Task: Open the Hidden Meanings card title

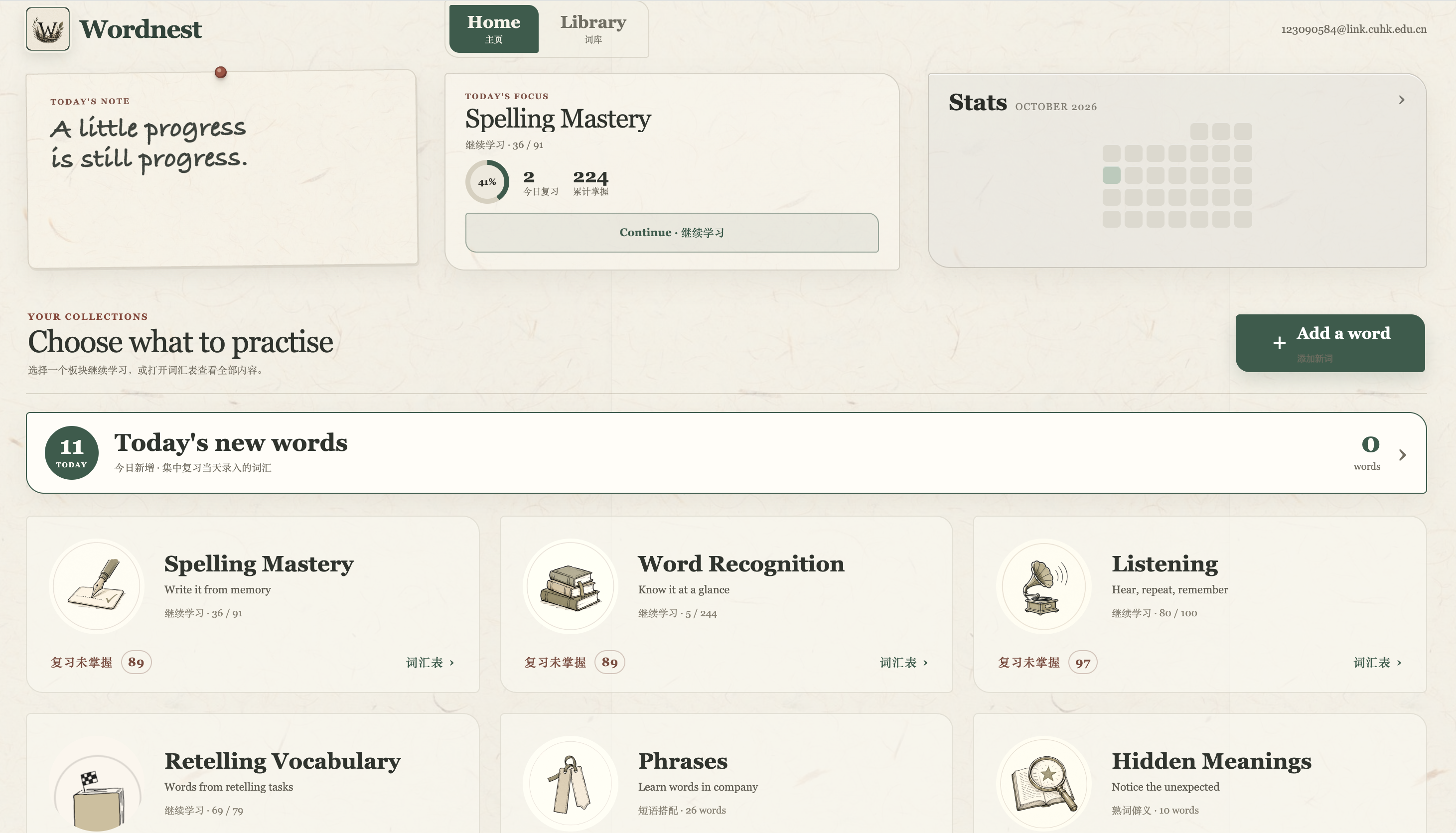Action: pyautogui.click(x=1211, y=761)
